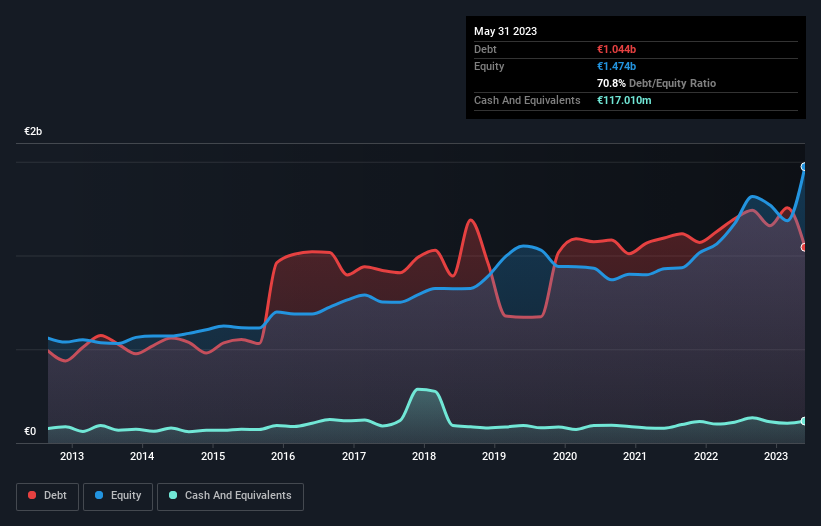821x526 pixels.
Task: Click the red dot in the Debt legend
Action: click(x=33, y=496)
